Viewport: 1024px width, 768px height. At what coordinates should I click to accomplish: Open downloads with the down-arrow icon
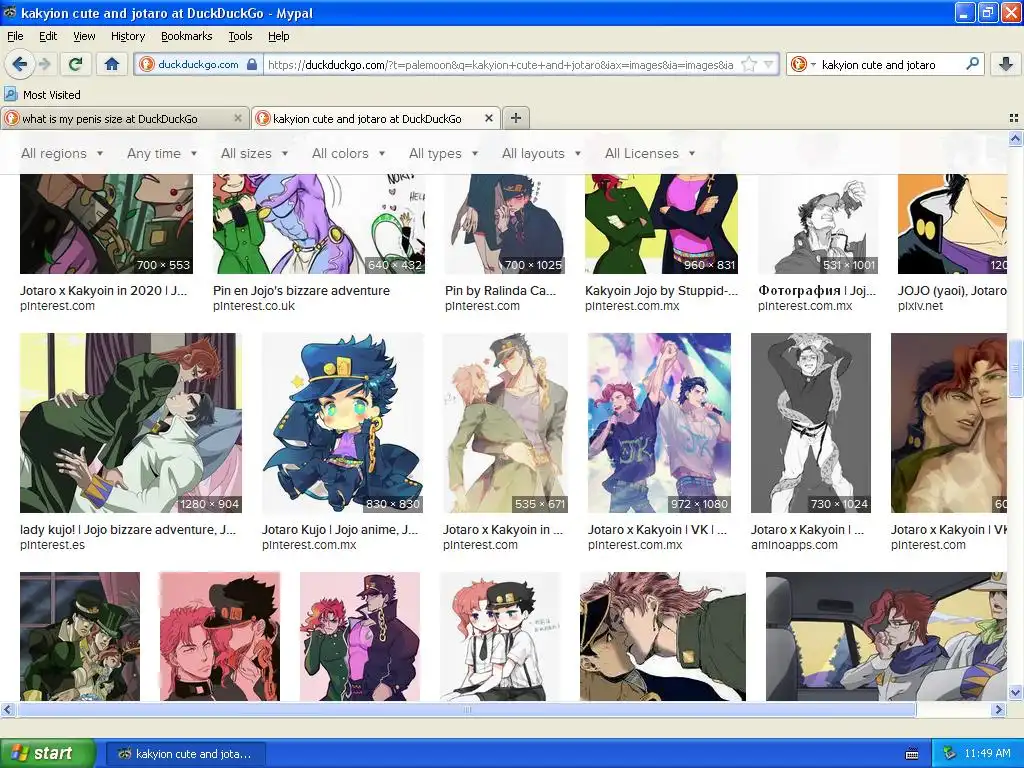coord(1006,64)
